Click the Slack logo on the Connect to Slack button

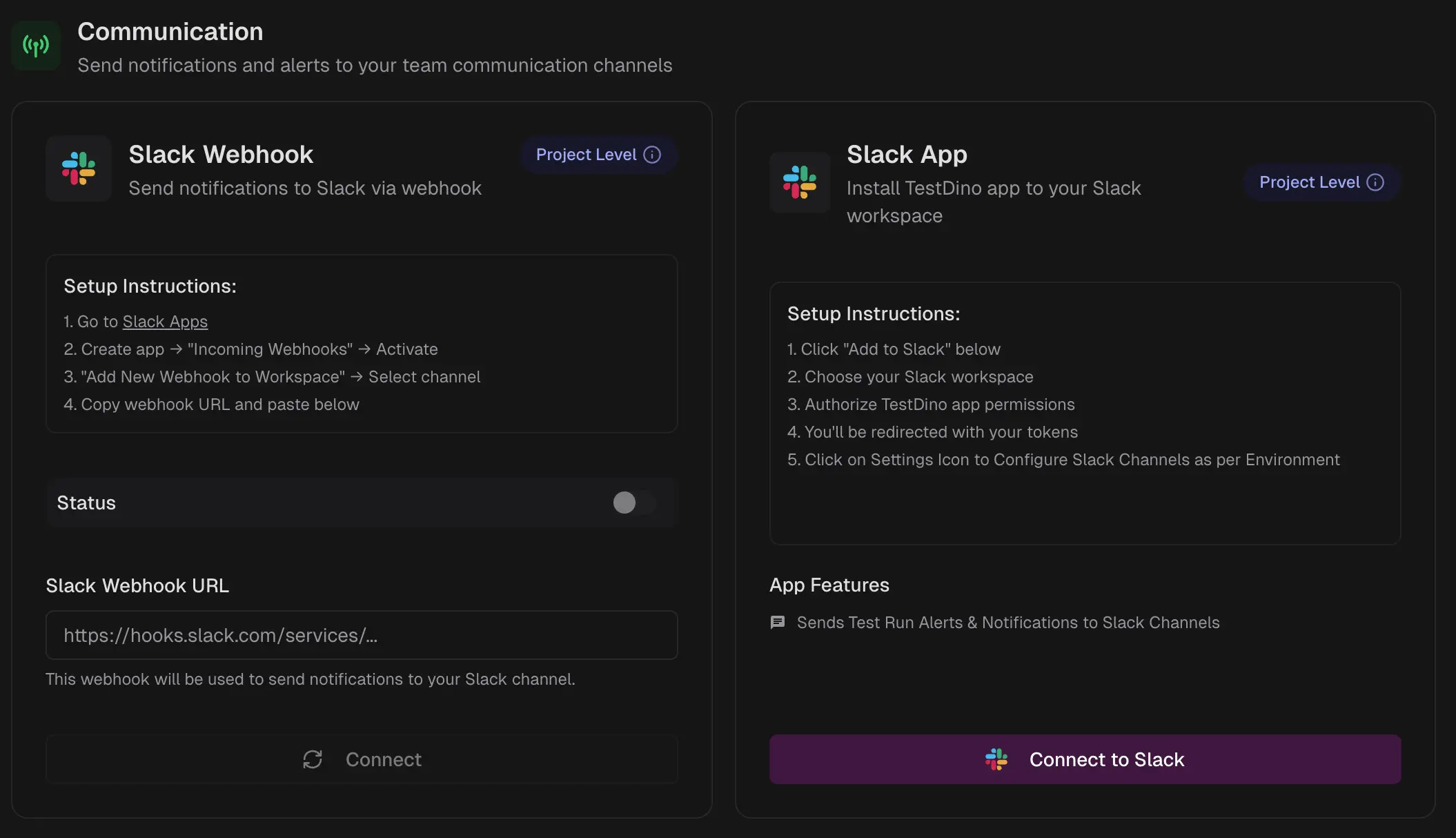click(x=996, y=759)
